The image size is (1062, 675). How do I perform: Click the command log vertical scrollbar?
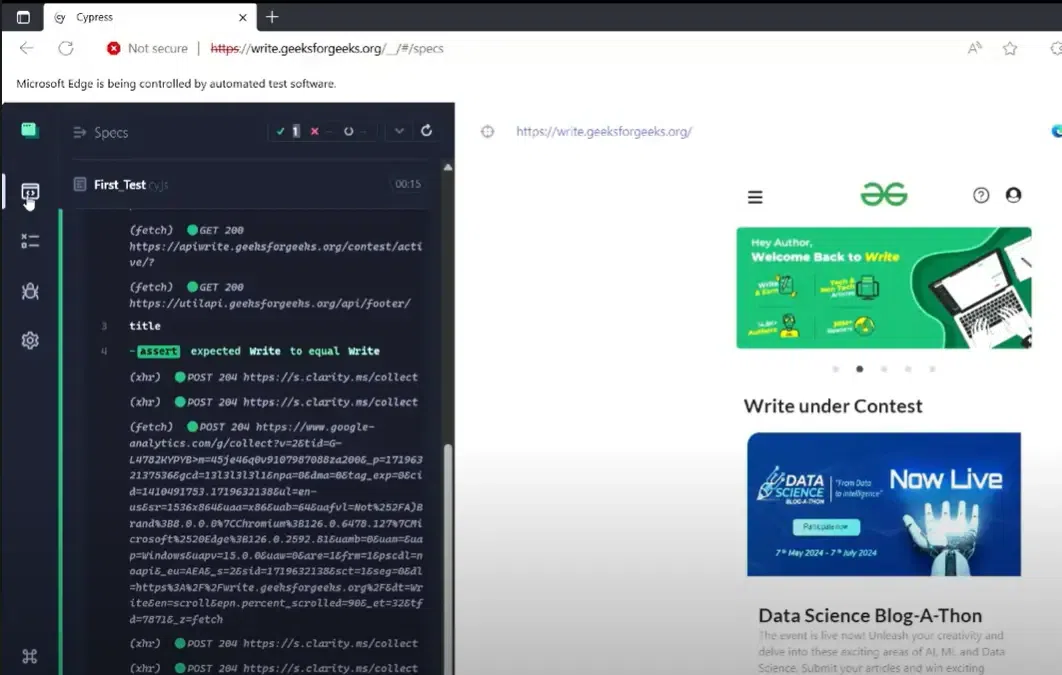pyautogui.click(x=447, y=559)
